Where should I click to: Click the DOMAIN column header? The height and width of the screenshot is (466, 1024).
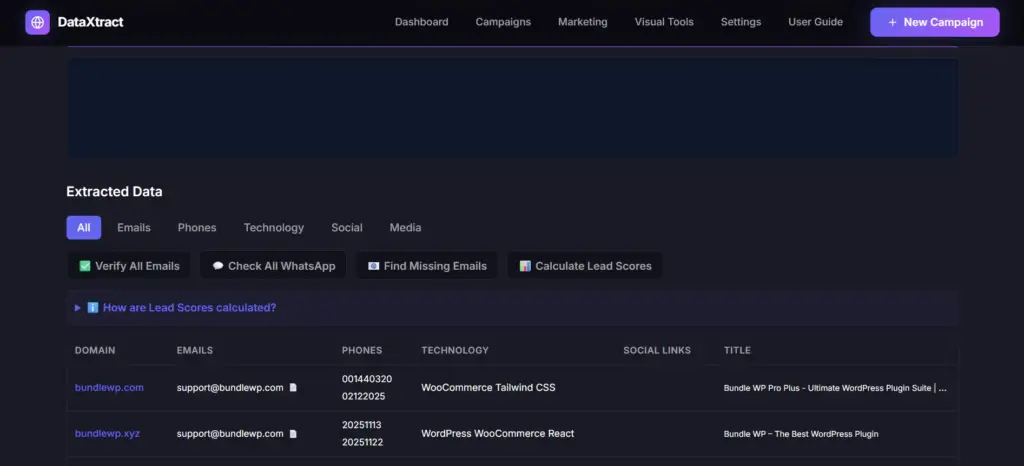[x=95, y=350]
